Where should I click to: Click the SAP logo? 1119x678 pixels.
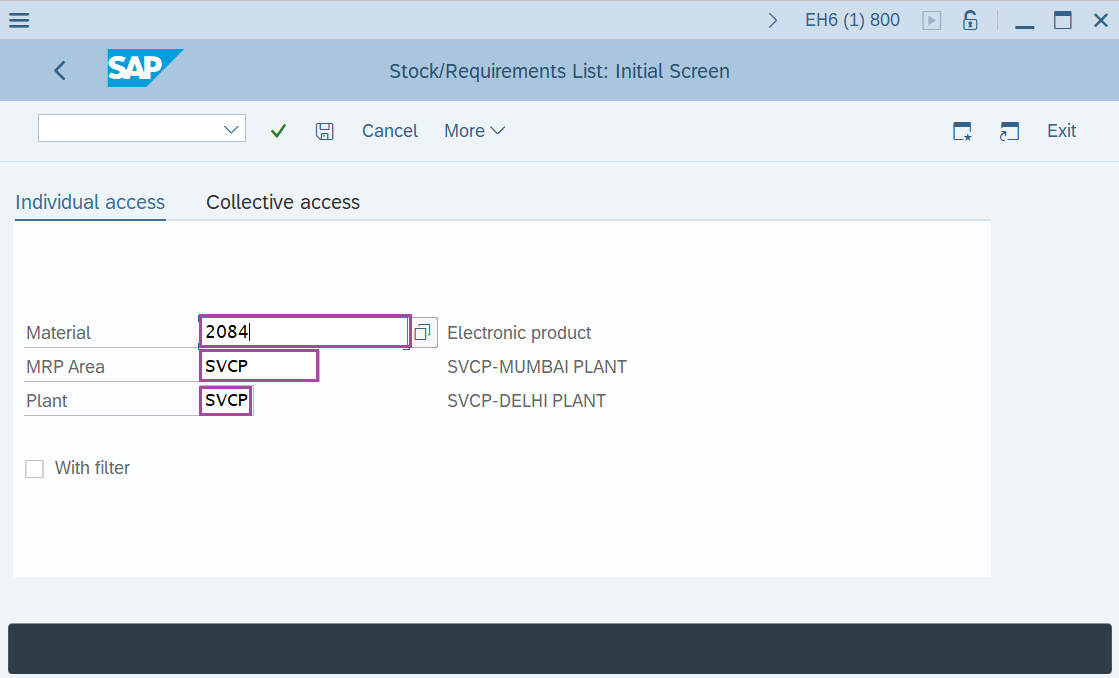tap(144, 69)
